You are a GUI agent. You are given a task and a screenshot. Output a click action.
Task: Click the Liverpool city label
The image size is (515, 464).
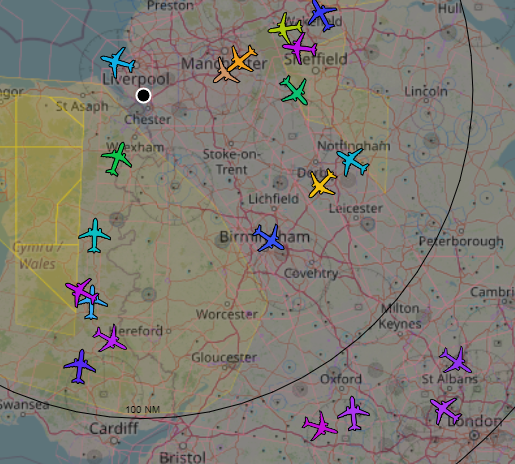[136, 79]
